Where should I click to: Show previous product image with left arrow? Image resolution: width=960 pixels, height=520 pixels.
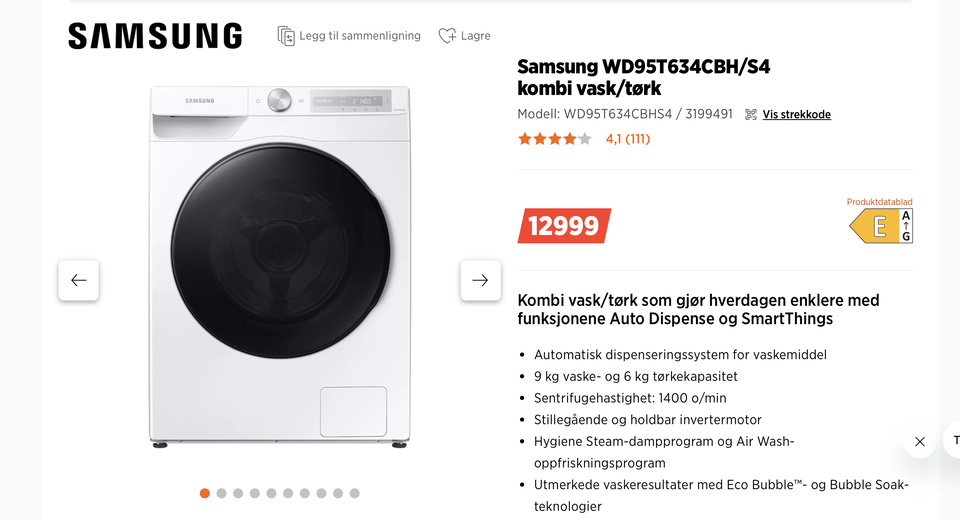point(79,281)
